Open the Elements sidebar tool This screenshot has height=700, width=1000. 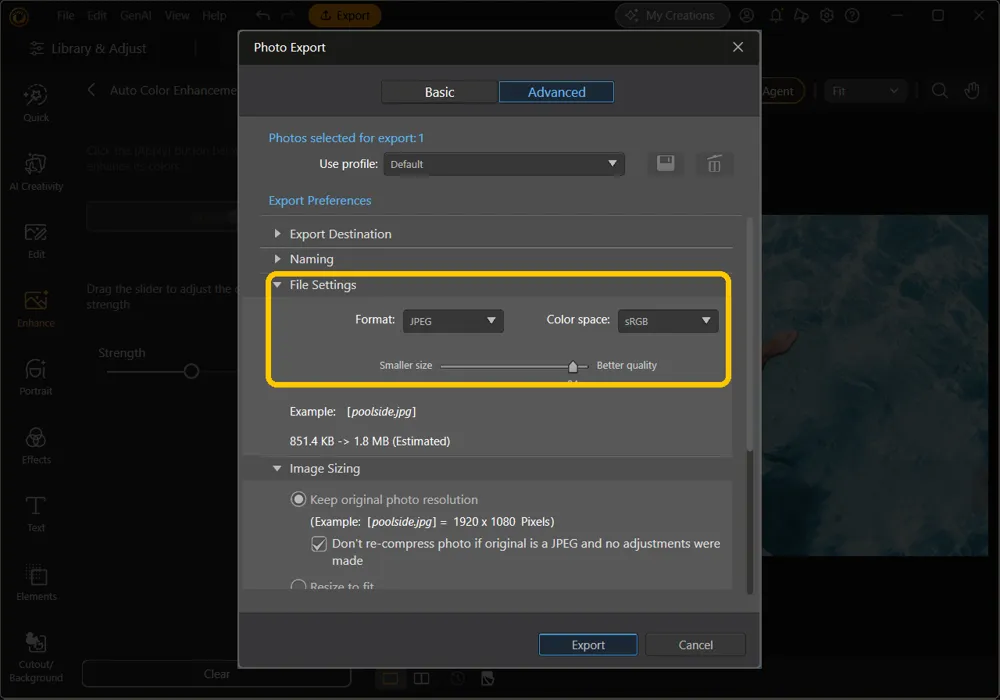coord(36,582)
